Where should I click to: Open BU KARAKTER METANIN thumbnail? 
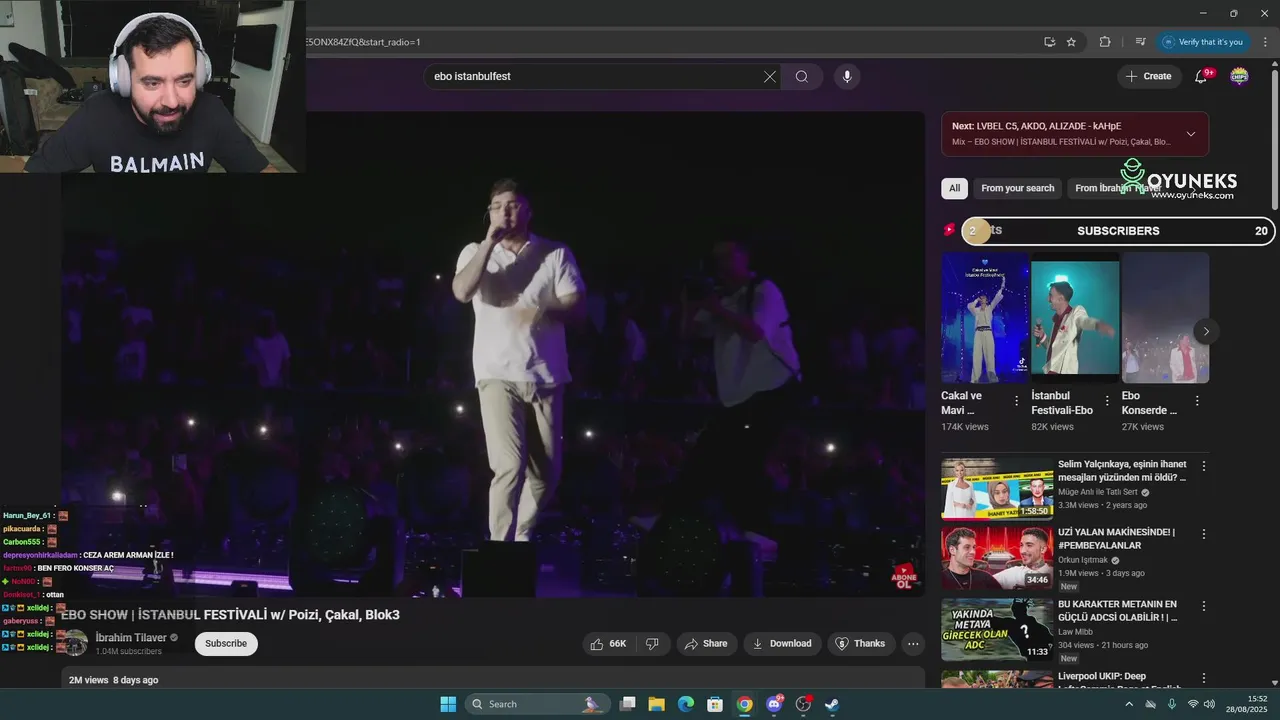pyautogui.click(x=997, y=629)
